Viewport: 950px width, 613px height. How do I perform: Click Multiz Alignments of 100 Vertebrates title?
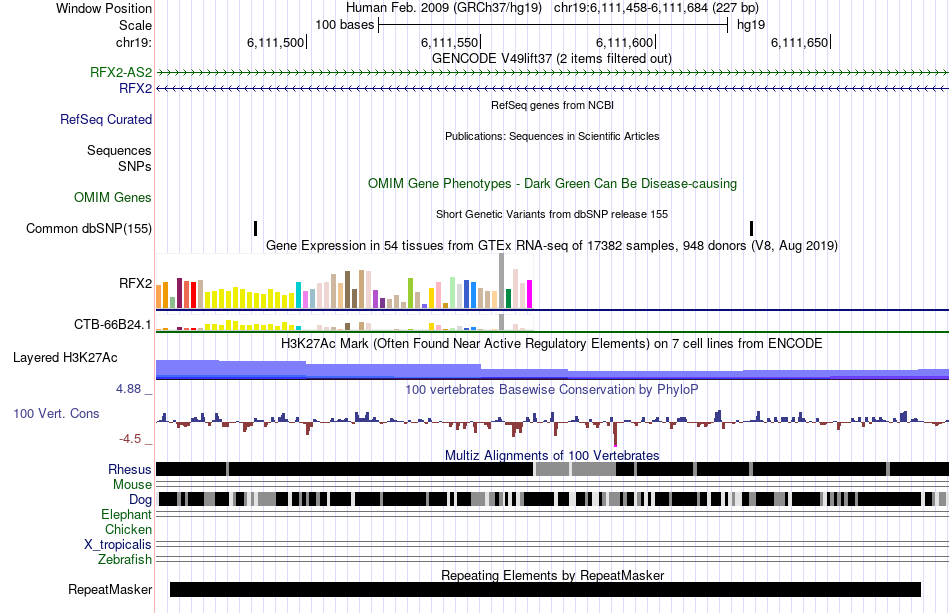(x=552, y=456)
